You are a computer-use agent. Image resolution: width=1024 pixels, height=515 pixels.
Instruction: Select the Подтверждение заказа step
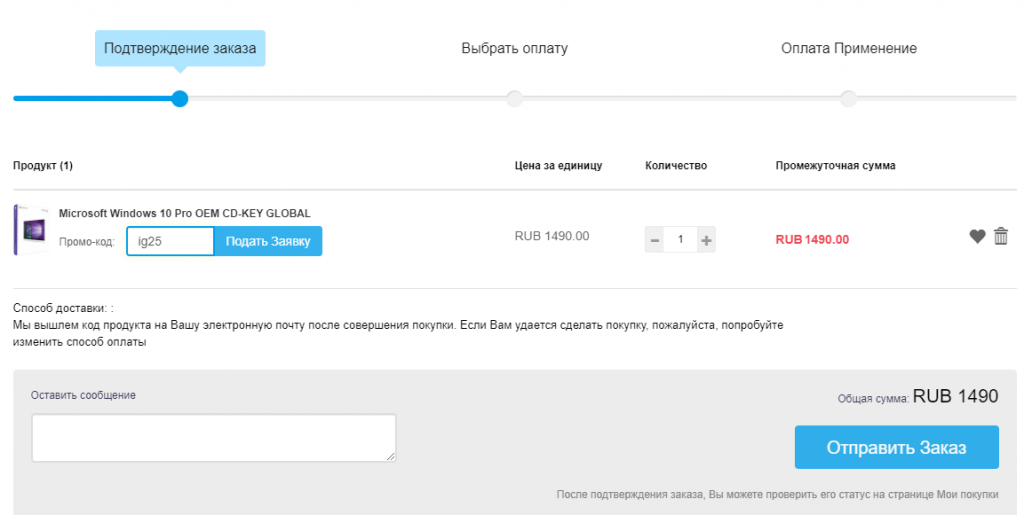pyautogui.click(x=180, y=48)
